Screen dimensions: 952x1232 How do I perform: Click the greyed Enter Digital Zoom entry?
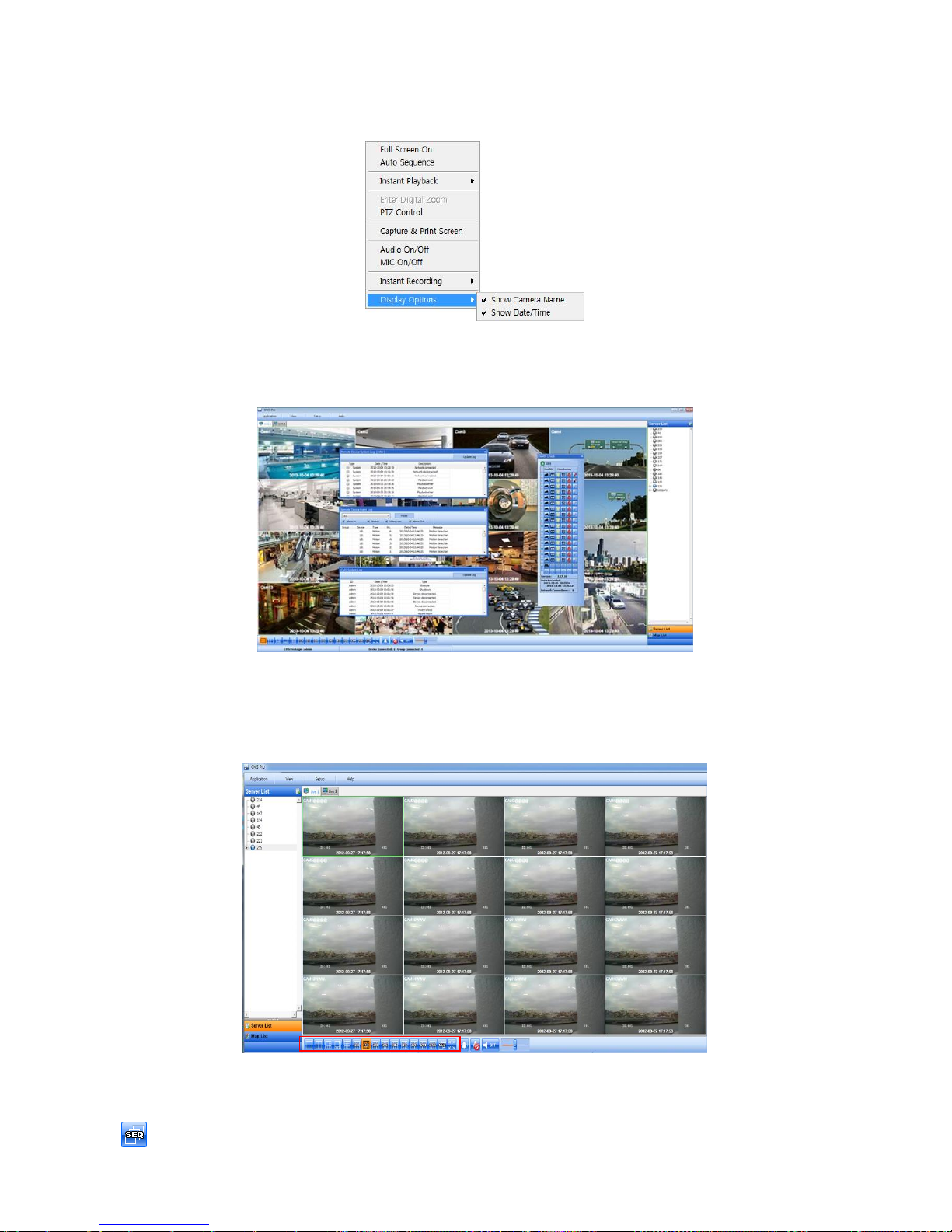point(413,200)
